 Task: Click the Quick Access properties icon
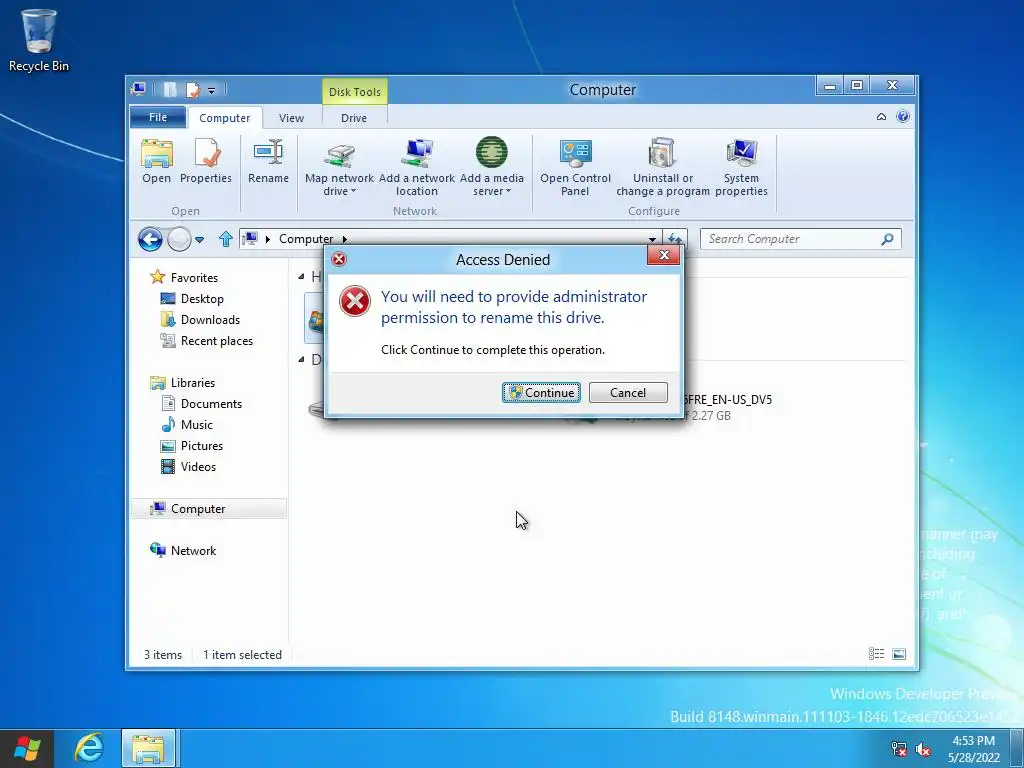pos(193,90)
